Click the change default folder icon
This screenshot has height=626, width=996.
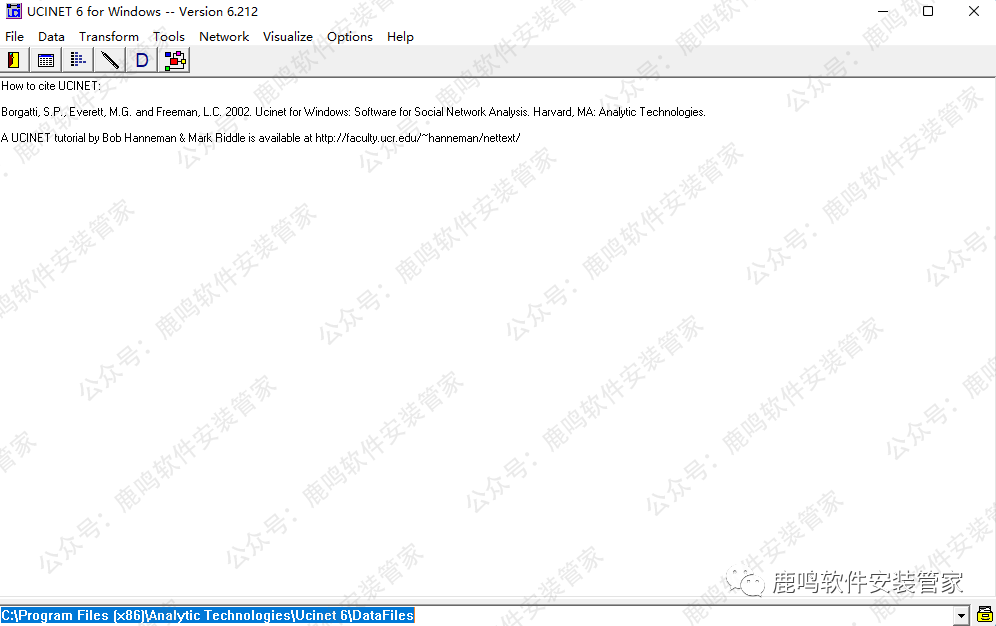coord(985,615)
